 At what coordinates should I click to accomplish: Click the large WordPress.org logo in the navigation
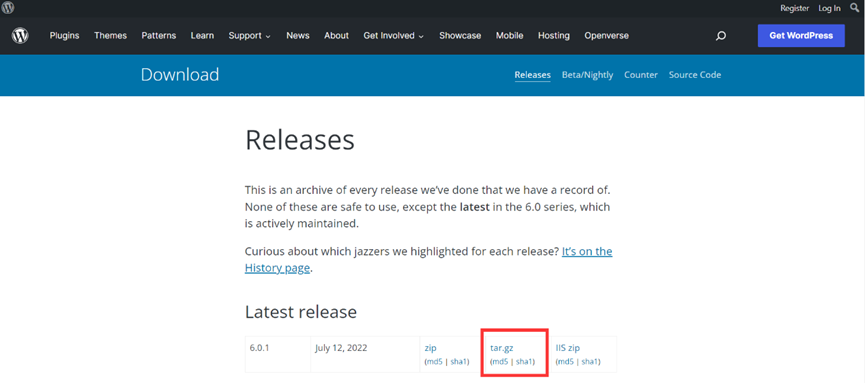tap(20, 36)
